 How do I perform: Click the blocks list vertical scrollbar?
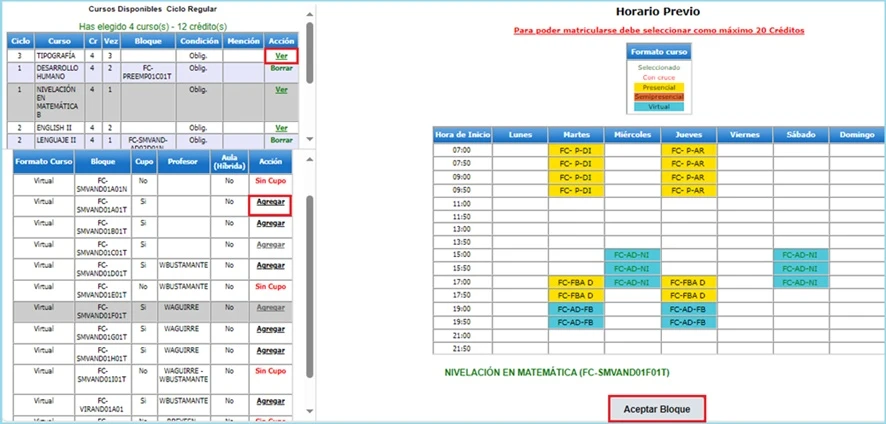tap(309, 250)
